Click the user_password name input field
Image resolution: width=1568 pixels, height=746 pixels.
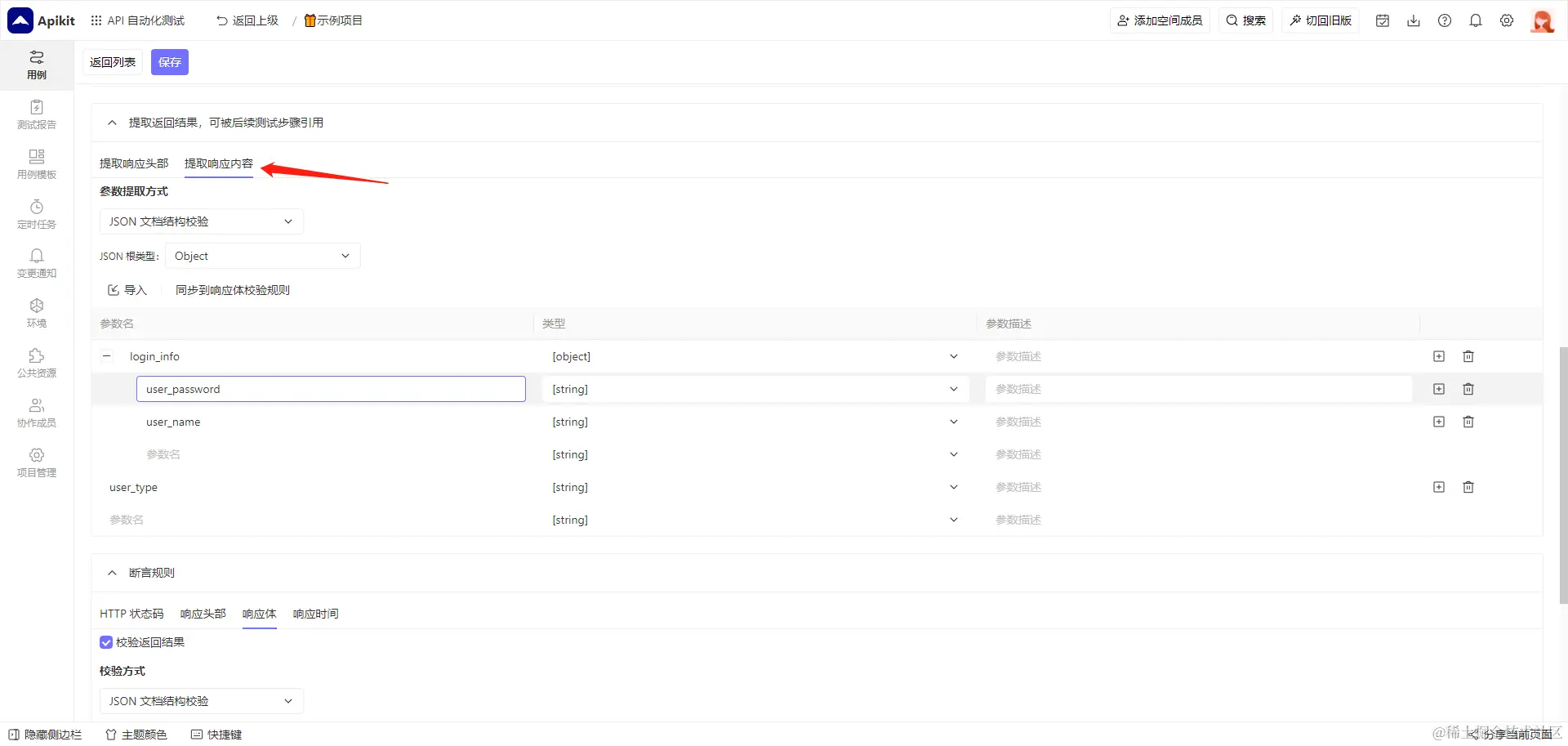coord(331,389)
